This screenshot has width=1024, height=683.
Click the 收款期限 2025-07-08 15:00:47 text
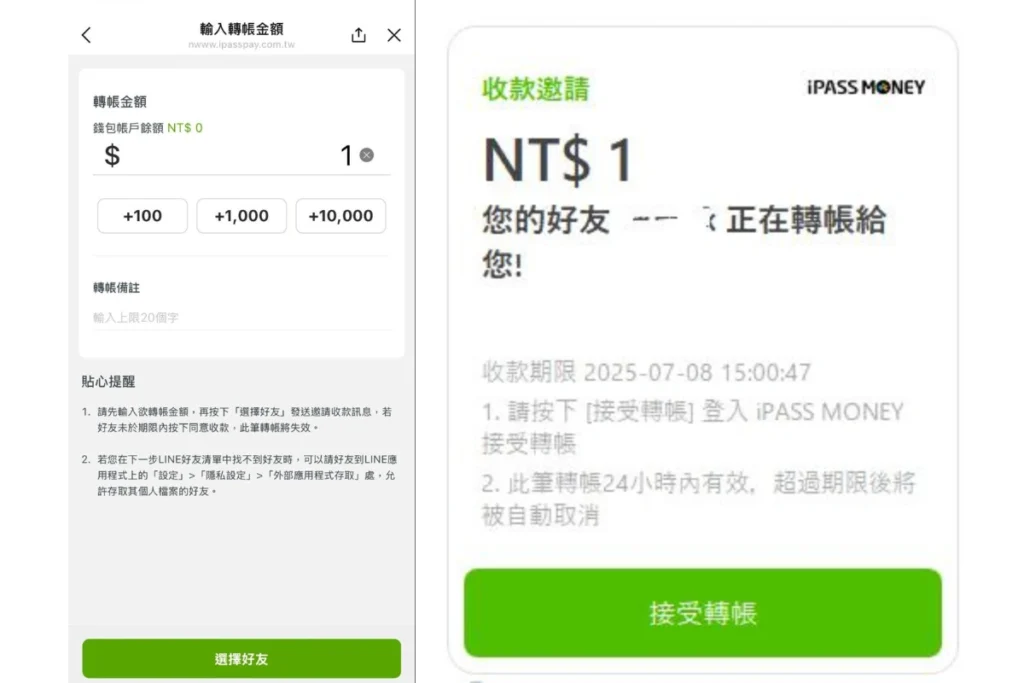coord(647,372)
